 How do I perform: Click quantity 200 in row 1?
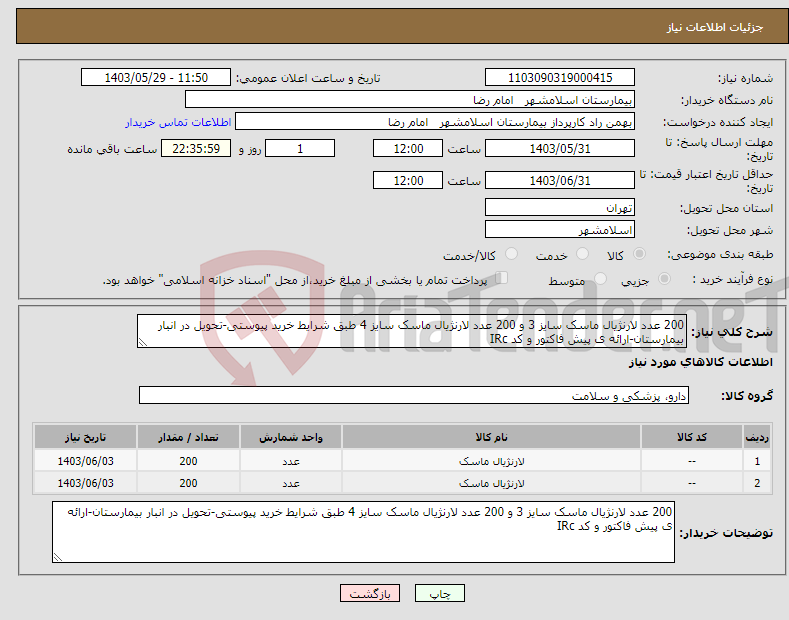point(188,461)
